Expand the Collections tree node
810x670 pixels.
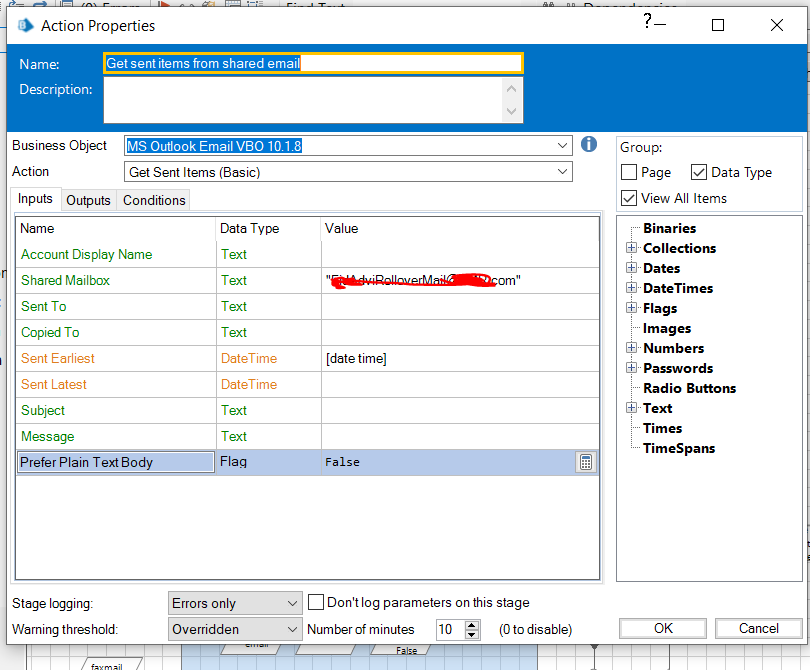[631, 248]
